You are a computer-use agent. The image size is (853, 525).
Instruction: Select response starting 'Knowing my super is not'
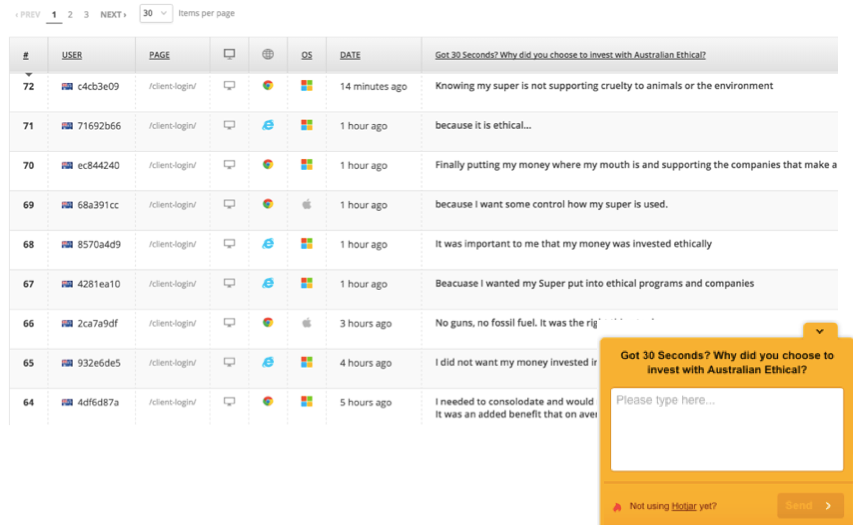(x=604, y=85)
